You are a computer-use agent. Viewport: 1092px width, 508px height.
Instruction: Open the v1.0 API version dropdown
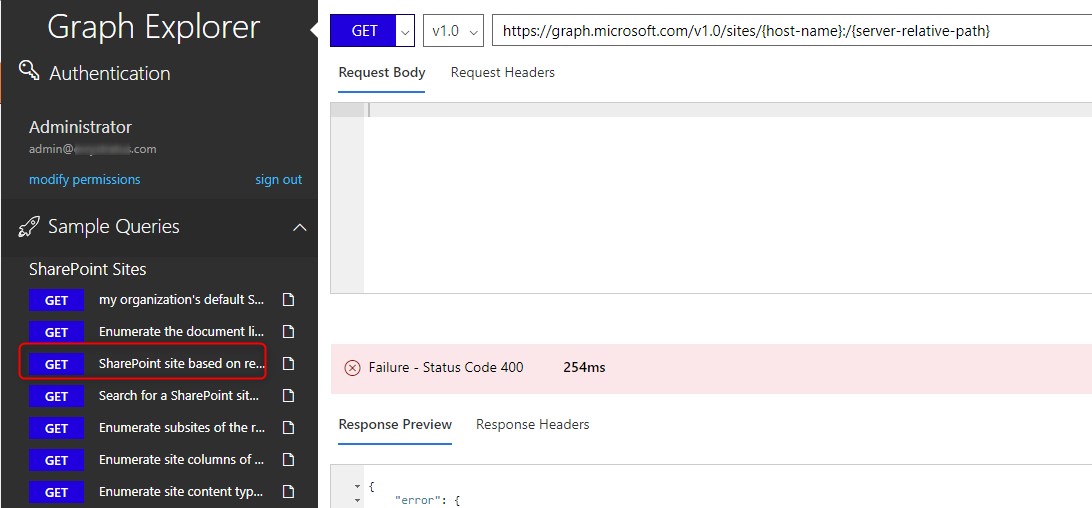453,31
